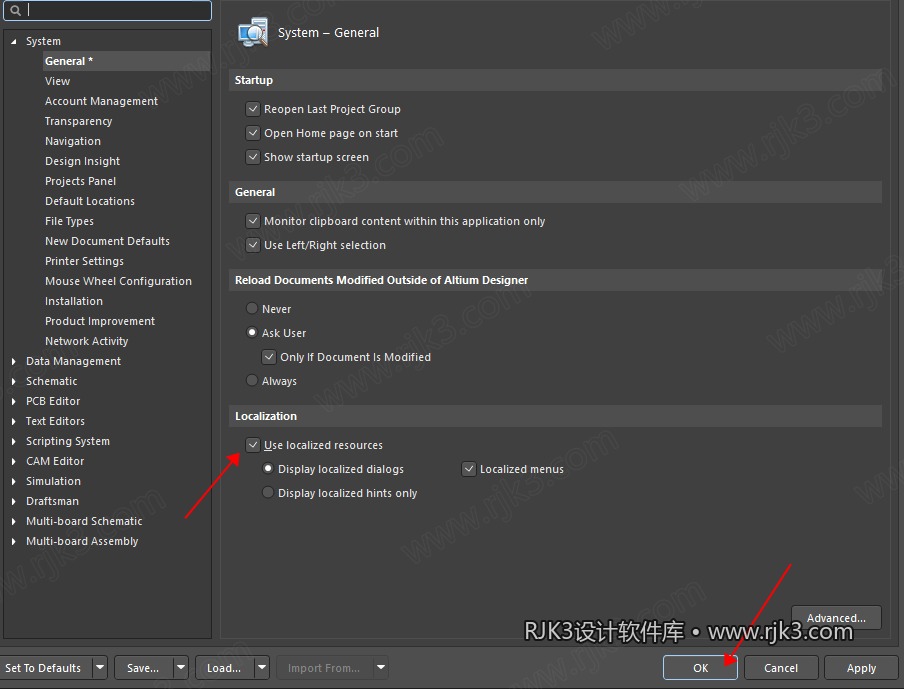Expand the Scripting System node
904x689 pixels.
[x=13, y=442]
